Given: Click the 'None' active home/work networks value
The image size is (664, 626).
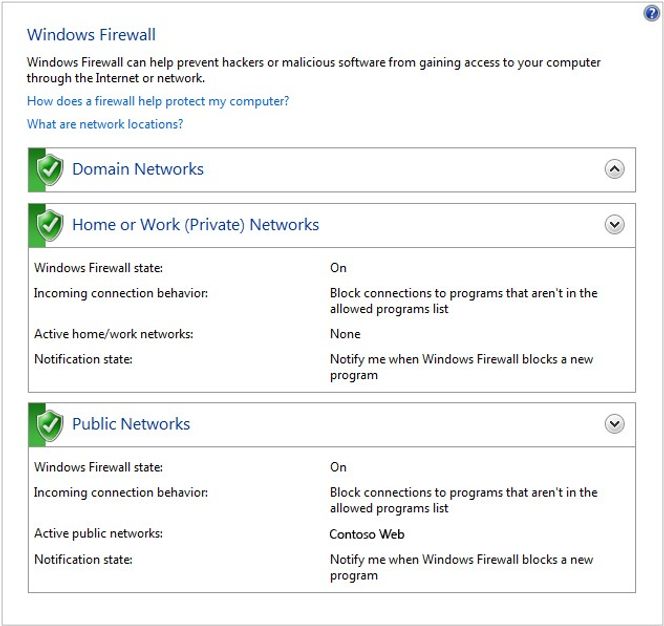Looking at the screenshot, I should 345,334.
